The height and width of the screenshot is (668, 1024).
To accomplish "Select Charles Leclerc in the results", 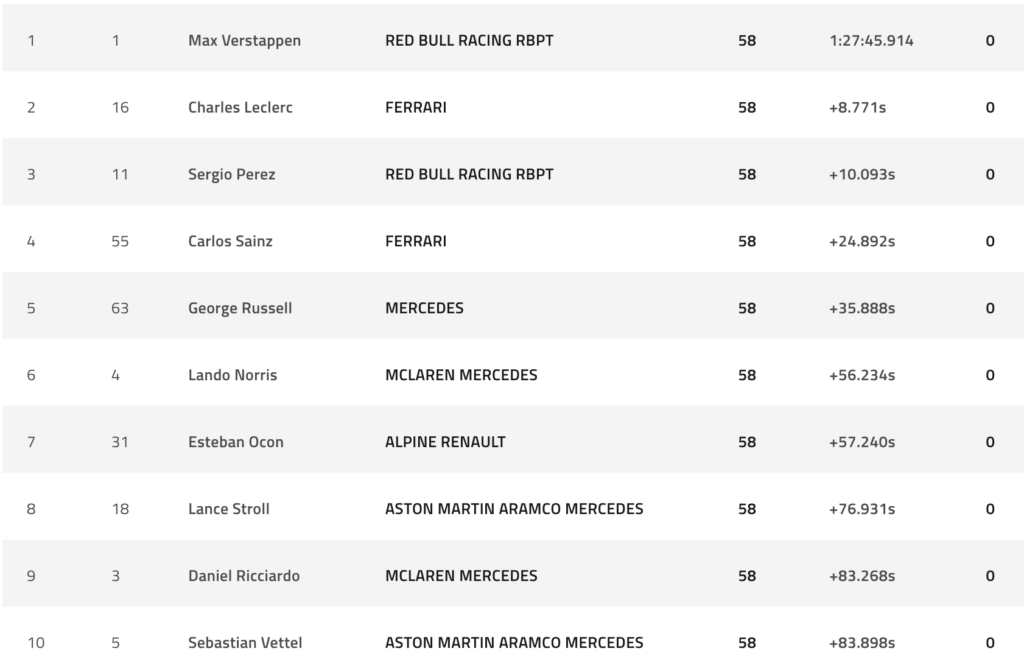I will (240, 107).
